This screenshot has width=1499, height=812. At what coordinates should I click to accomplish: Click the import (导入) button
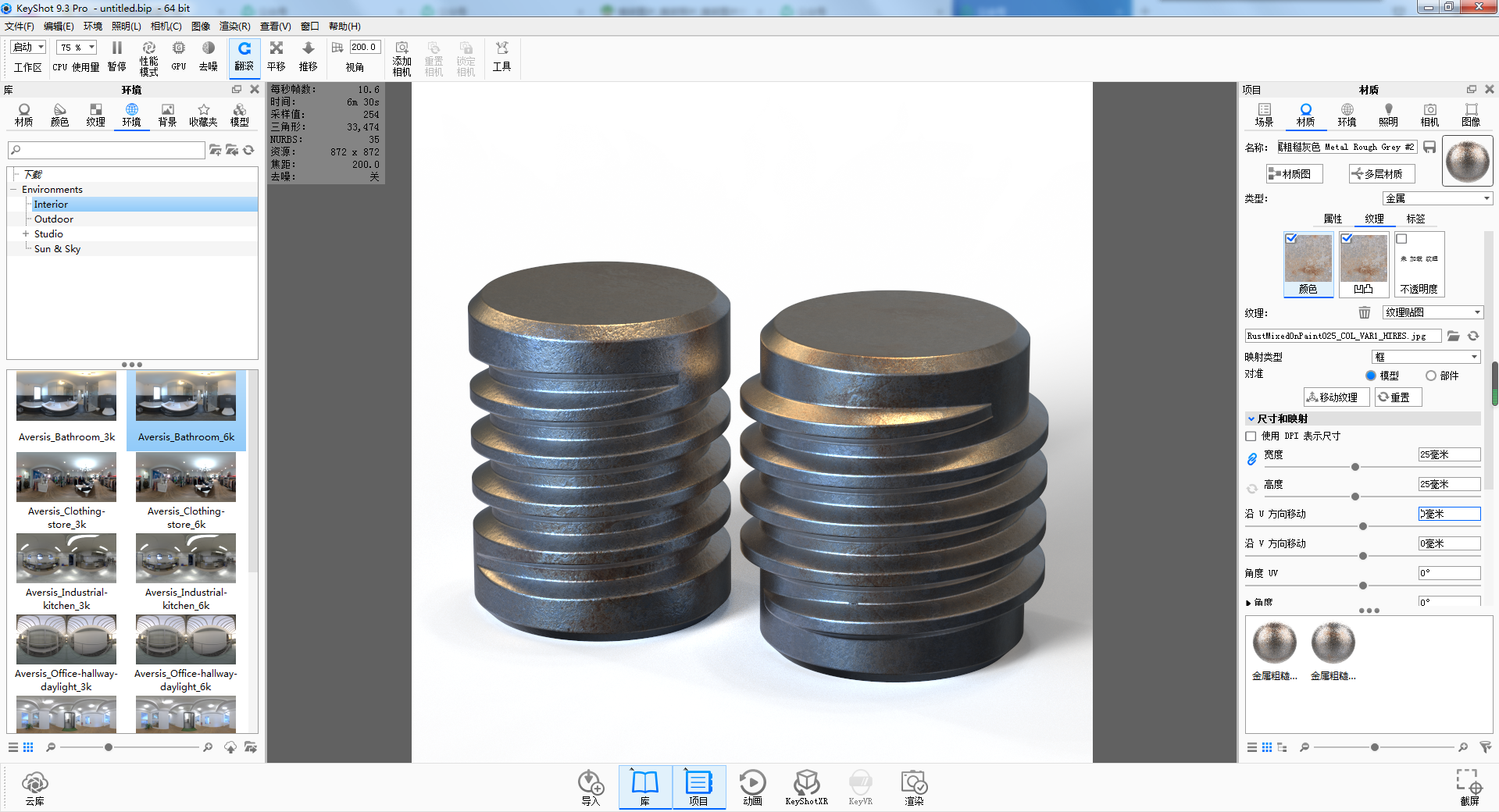[x=591, y=788]
